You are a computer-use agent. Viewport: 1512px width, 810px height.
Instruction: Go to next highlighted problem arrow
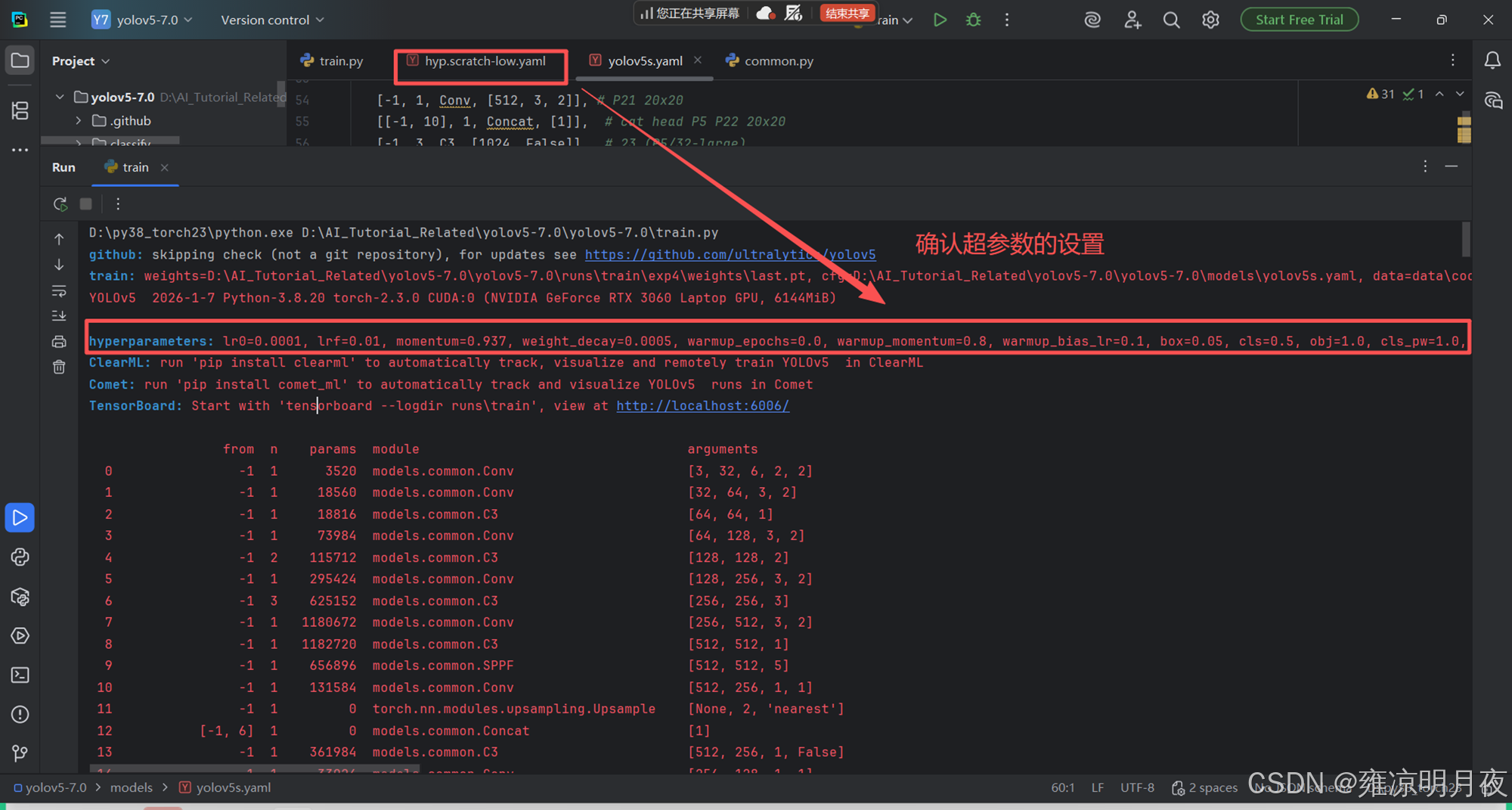pyautogui.click(x=1460, y=94)
